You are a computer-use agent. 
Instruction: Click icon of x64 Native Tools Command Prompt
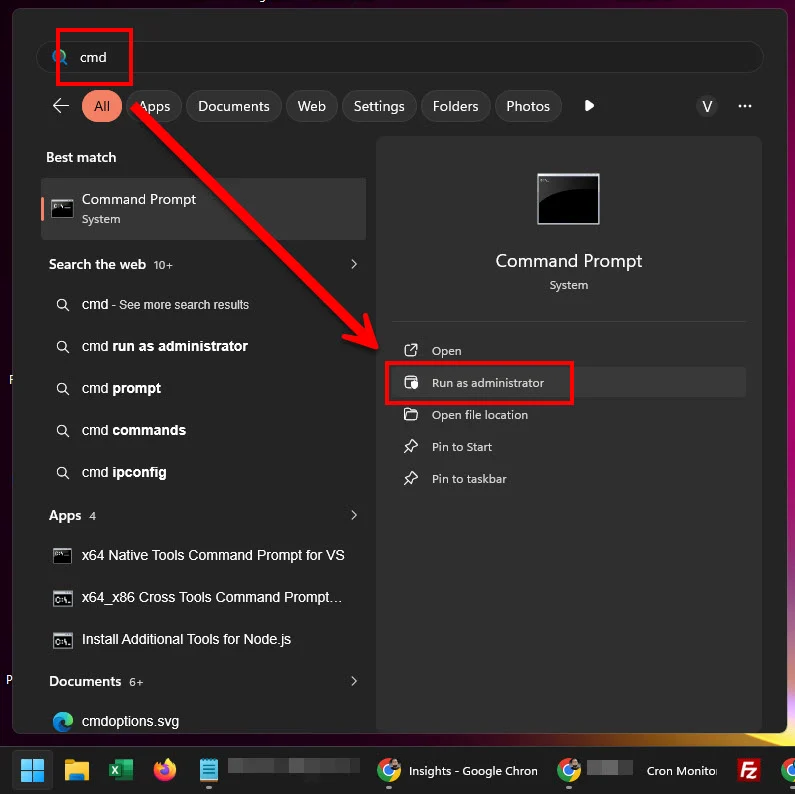tap(62, 556)
